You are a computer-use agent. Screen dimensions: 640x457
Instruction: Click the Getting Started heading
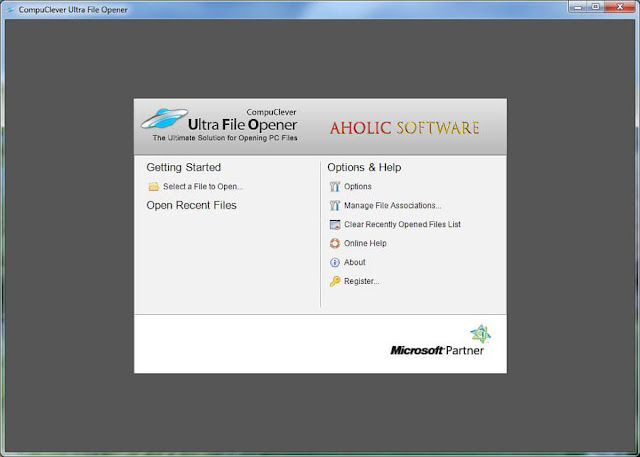[184, 167]
